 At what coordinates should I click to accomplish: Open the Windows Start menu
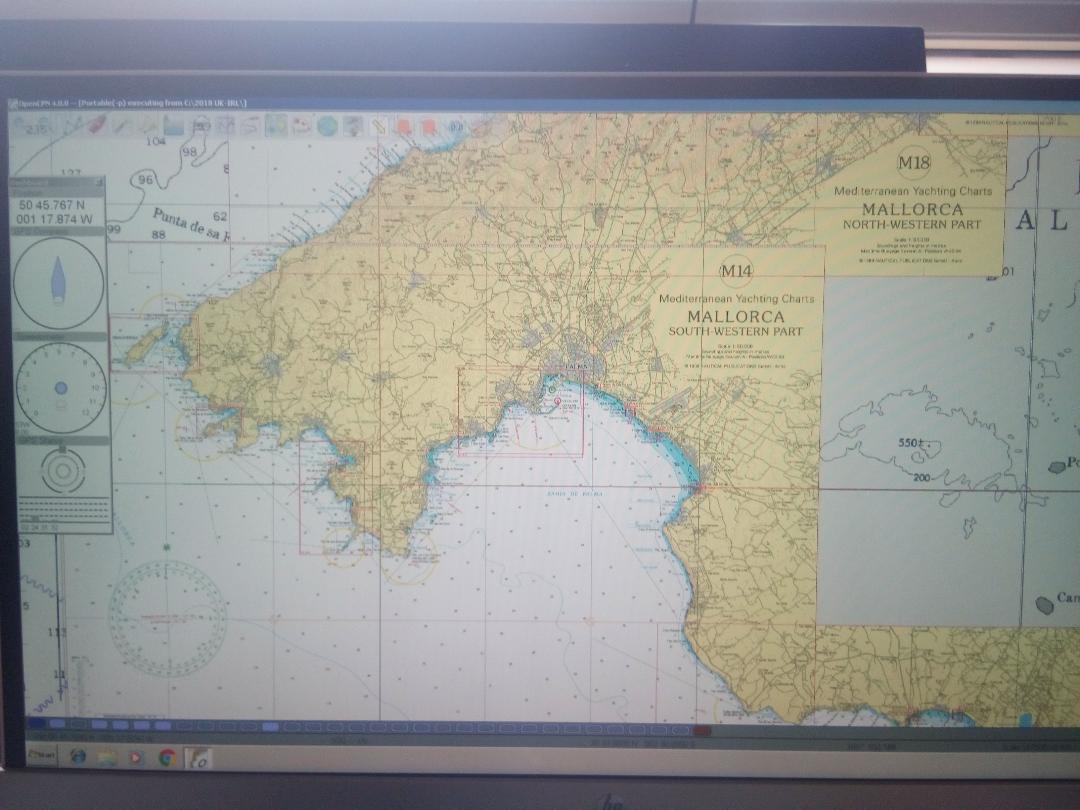43,755
